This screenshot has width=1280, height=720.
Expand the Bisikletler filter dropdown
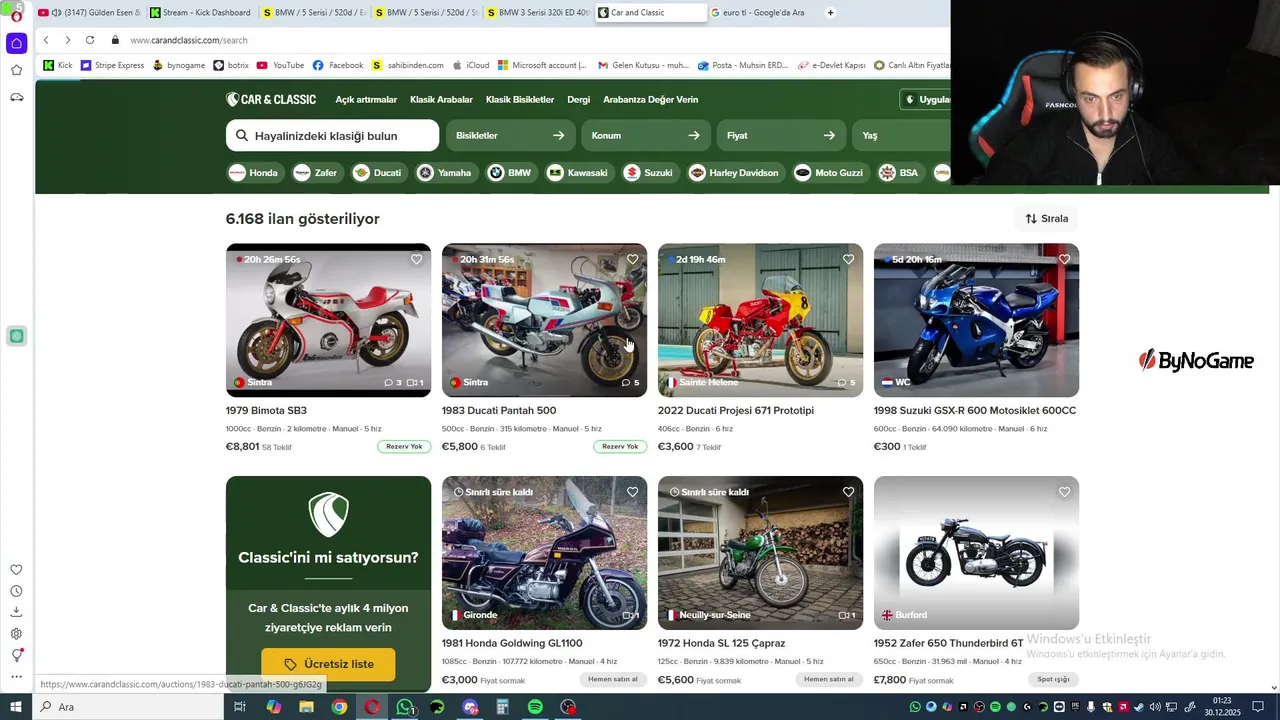coord(510,135)
